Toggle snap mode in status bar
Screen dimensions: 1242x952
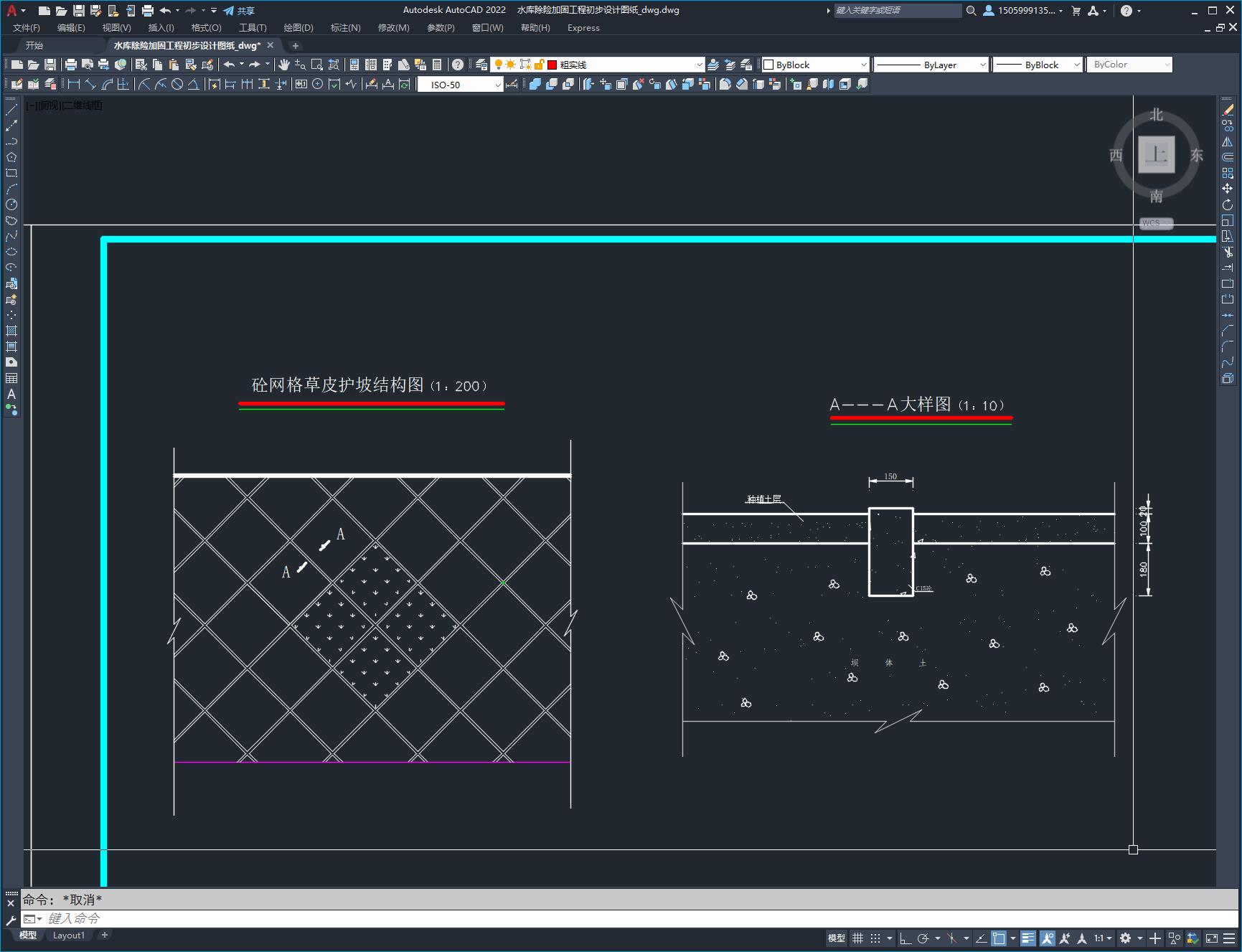point(875,938)
